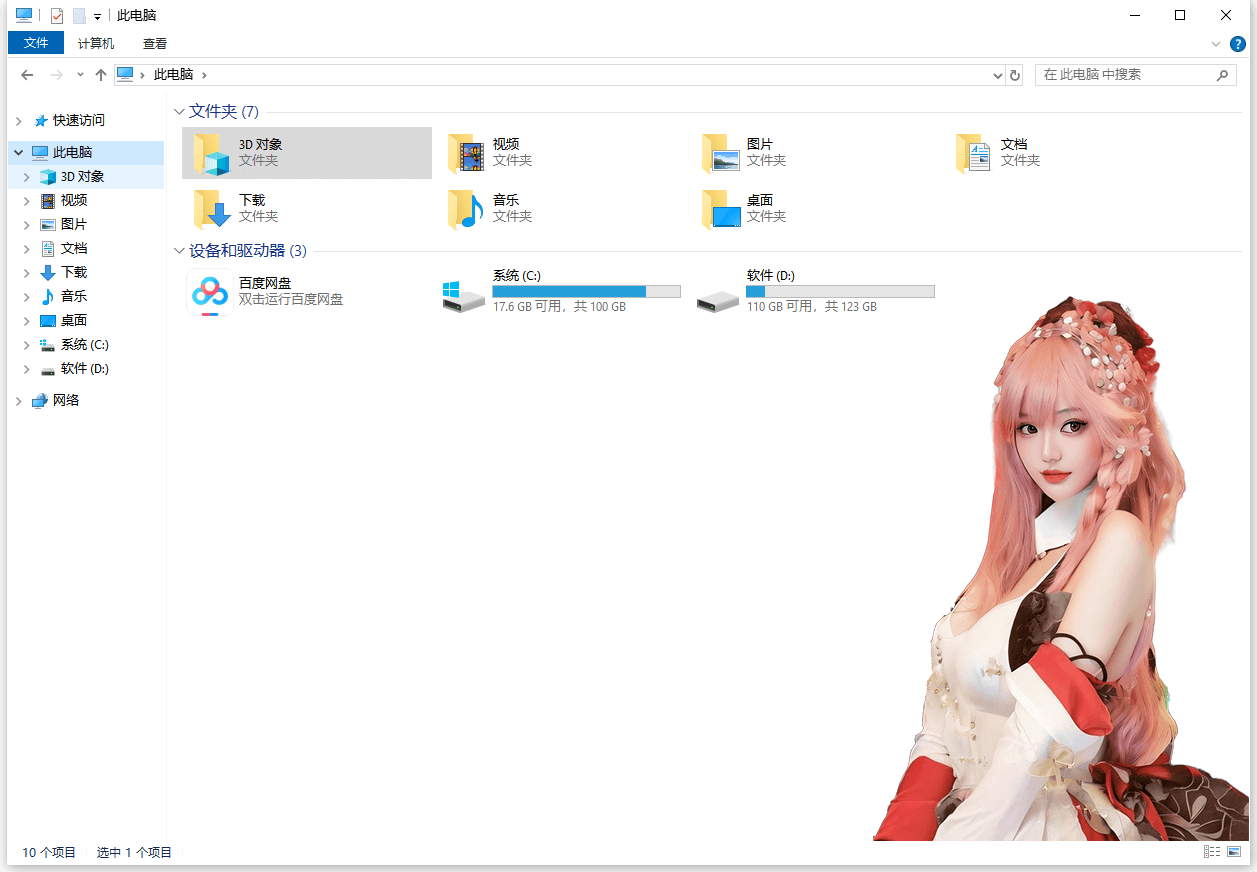This screenshot has width=1257, height=872.
Task: Go up one level with up arrow
Action: 101,75
